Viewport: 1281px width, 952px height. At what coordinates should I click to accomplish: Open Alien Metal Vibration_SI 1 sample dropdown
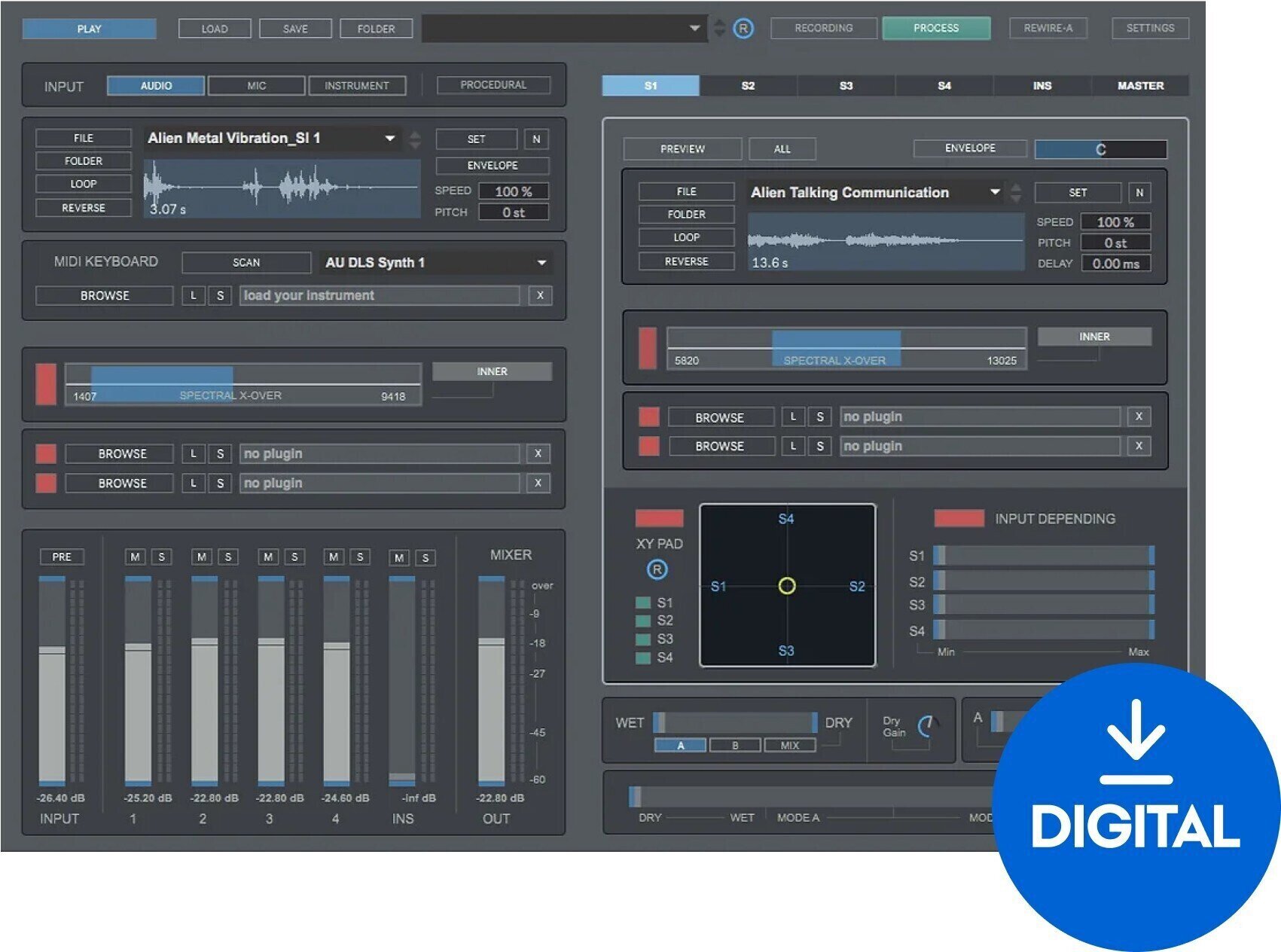[x=272, y=139]
